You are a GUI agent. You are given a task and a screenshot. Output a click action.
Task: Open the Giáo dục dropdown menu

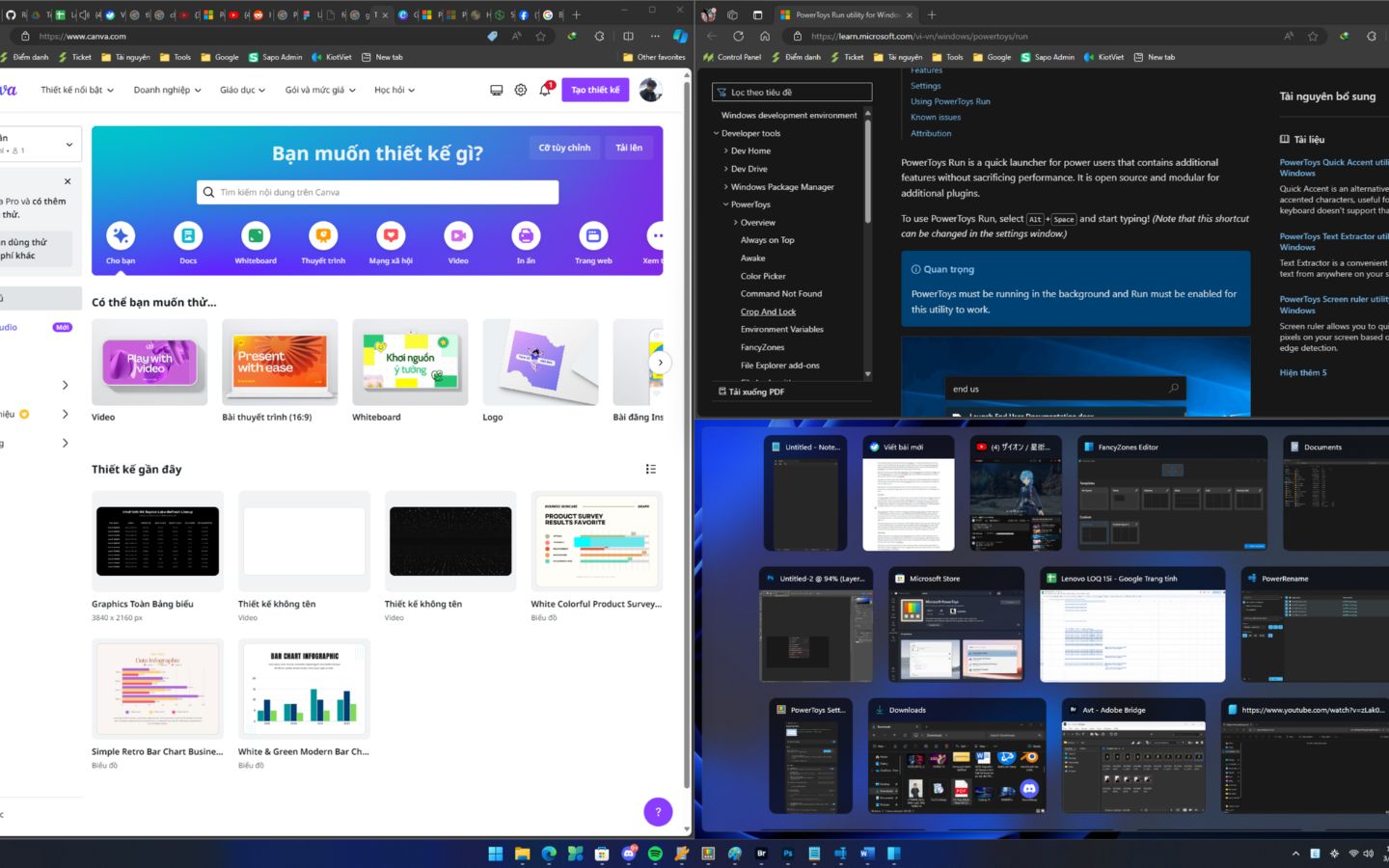tap(242, 90)
